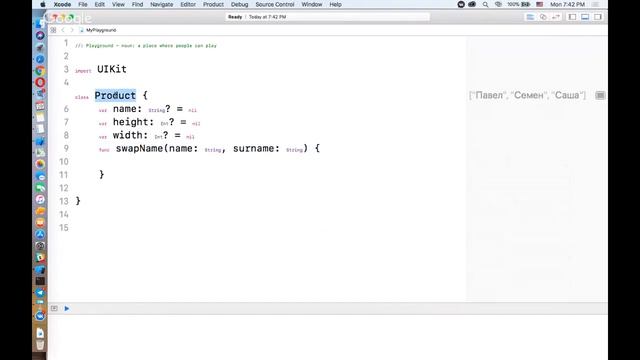Open the Editor menu
This screenshot has width=640, height=360.
pos(188,4)
